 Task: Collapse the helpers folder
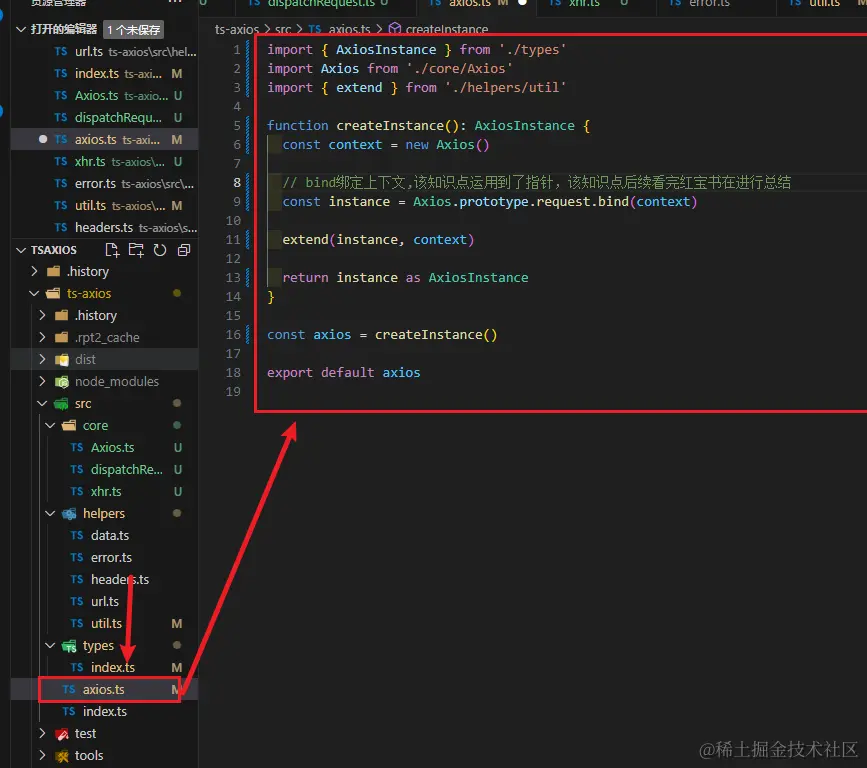pyautogui.click(x=50, y=513)
